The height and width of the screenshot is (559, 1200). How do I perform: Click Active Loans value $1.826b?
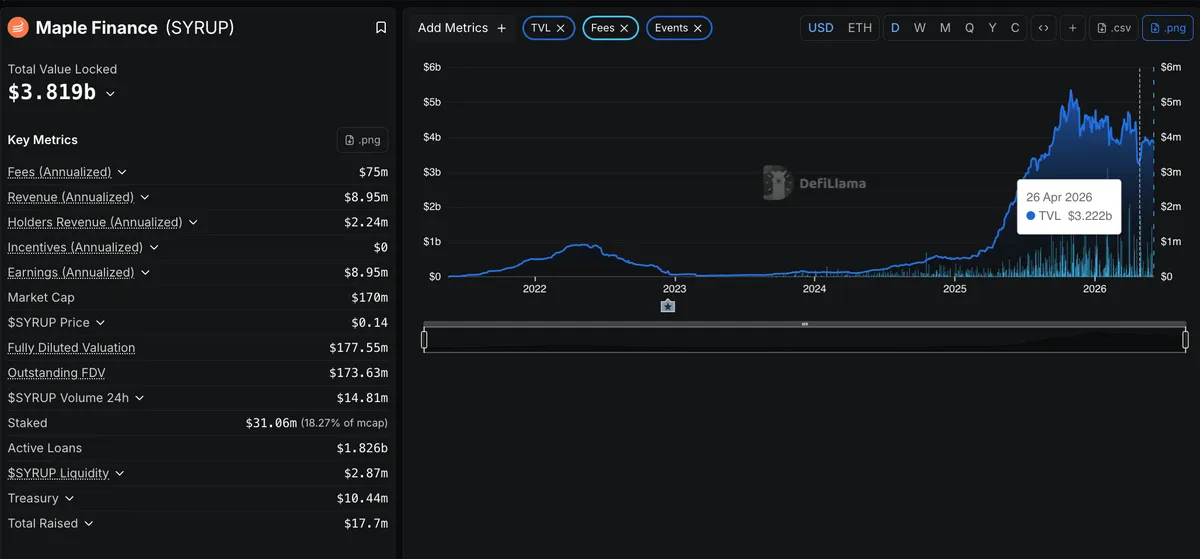click(x=362, y=448)
